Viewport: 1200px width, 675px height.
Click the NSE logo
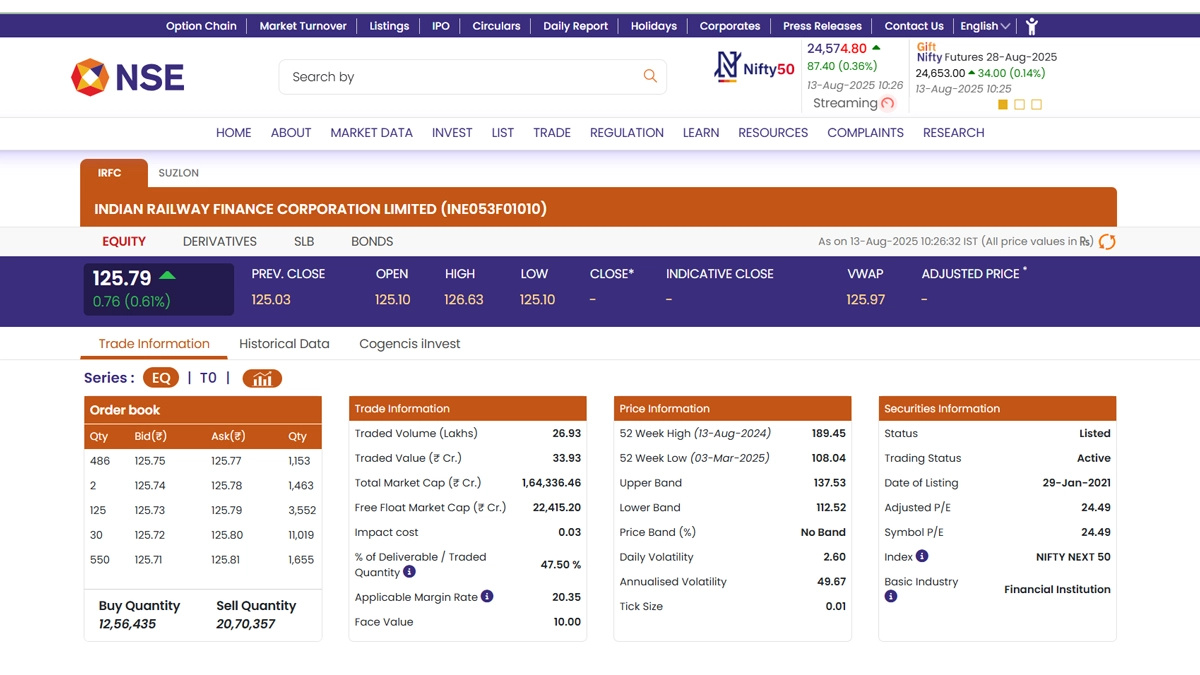(127, 77)
